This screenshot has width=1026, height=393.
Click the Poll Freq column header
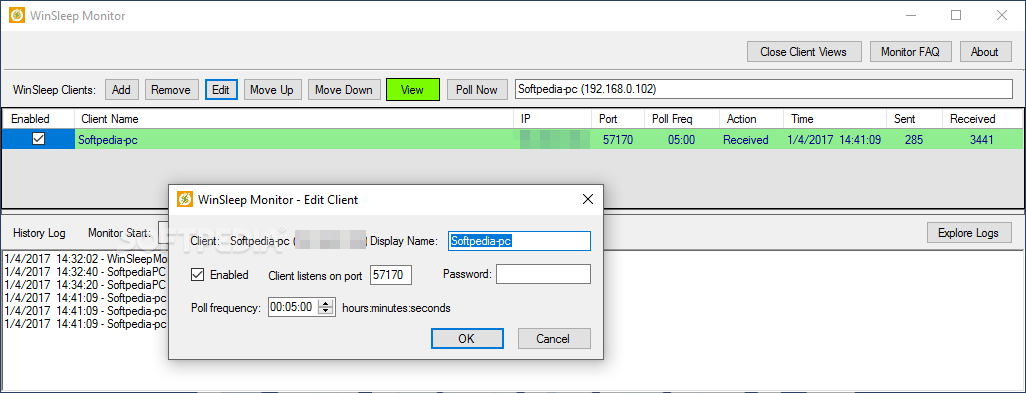[x=681, y=119]
